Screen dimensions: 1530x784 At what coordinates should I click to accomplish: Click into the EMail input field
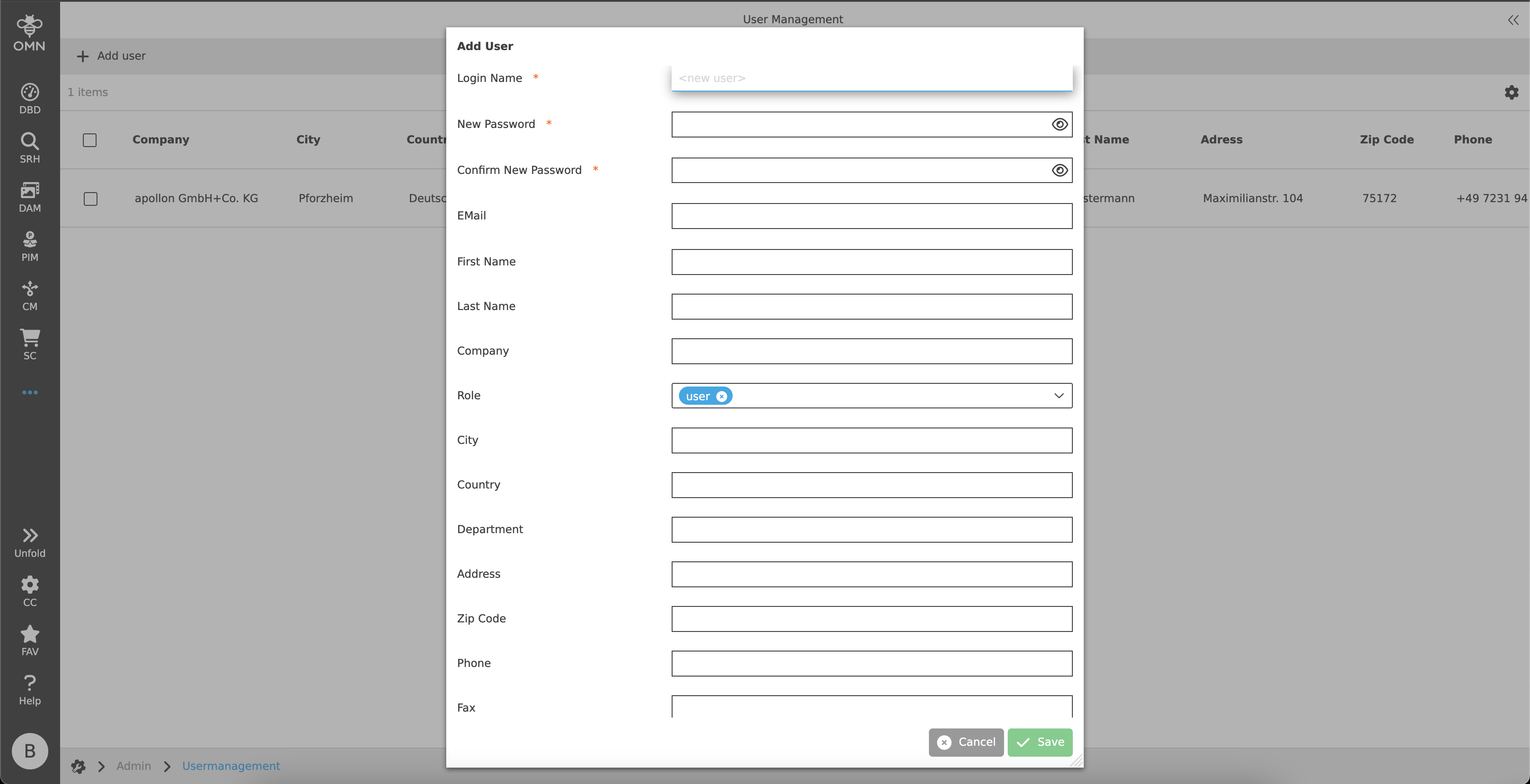871,216
